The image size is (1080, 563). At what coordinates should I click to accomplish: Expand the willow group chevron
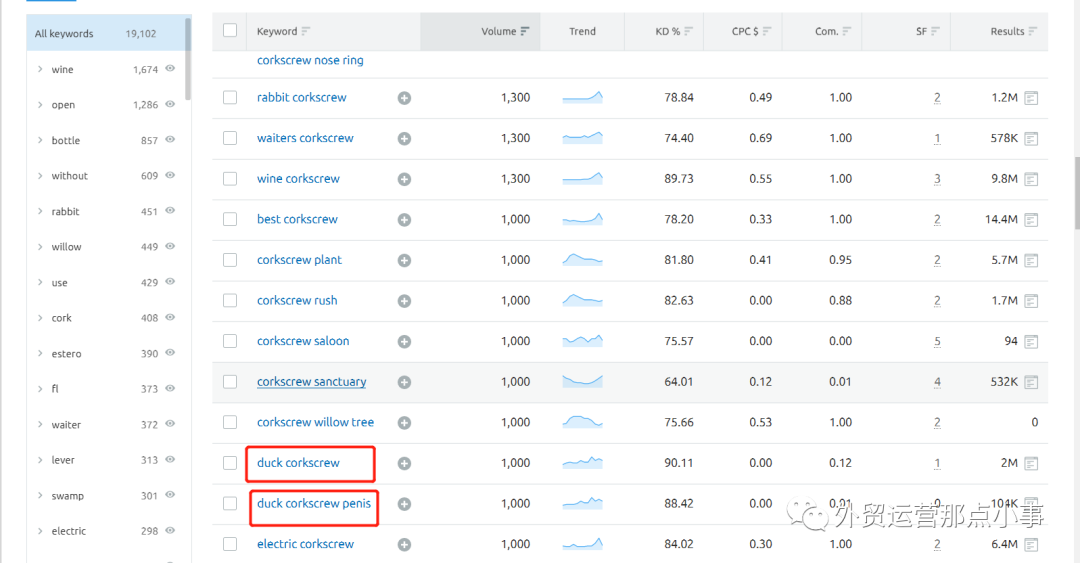click(x=40, y=247)
